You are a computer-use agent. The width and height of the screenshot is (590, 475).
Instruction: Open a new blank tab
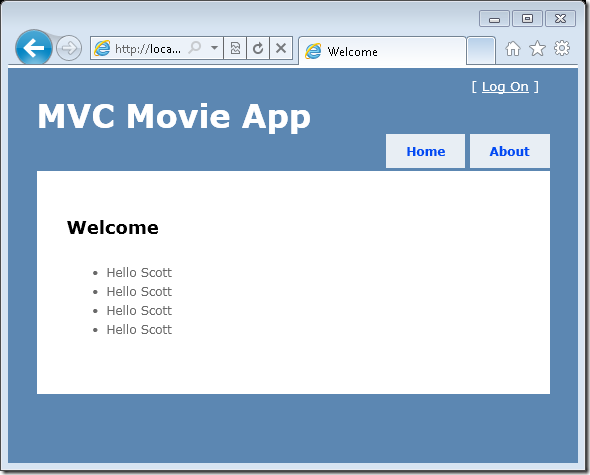pos(481,50)
